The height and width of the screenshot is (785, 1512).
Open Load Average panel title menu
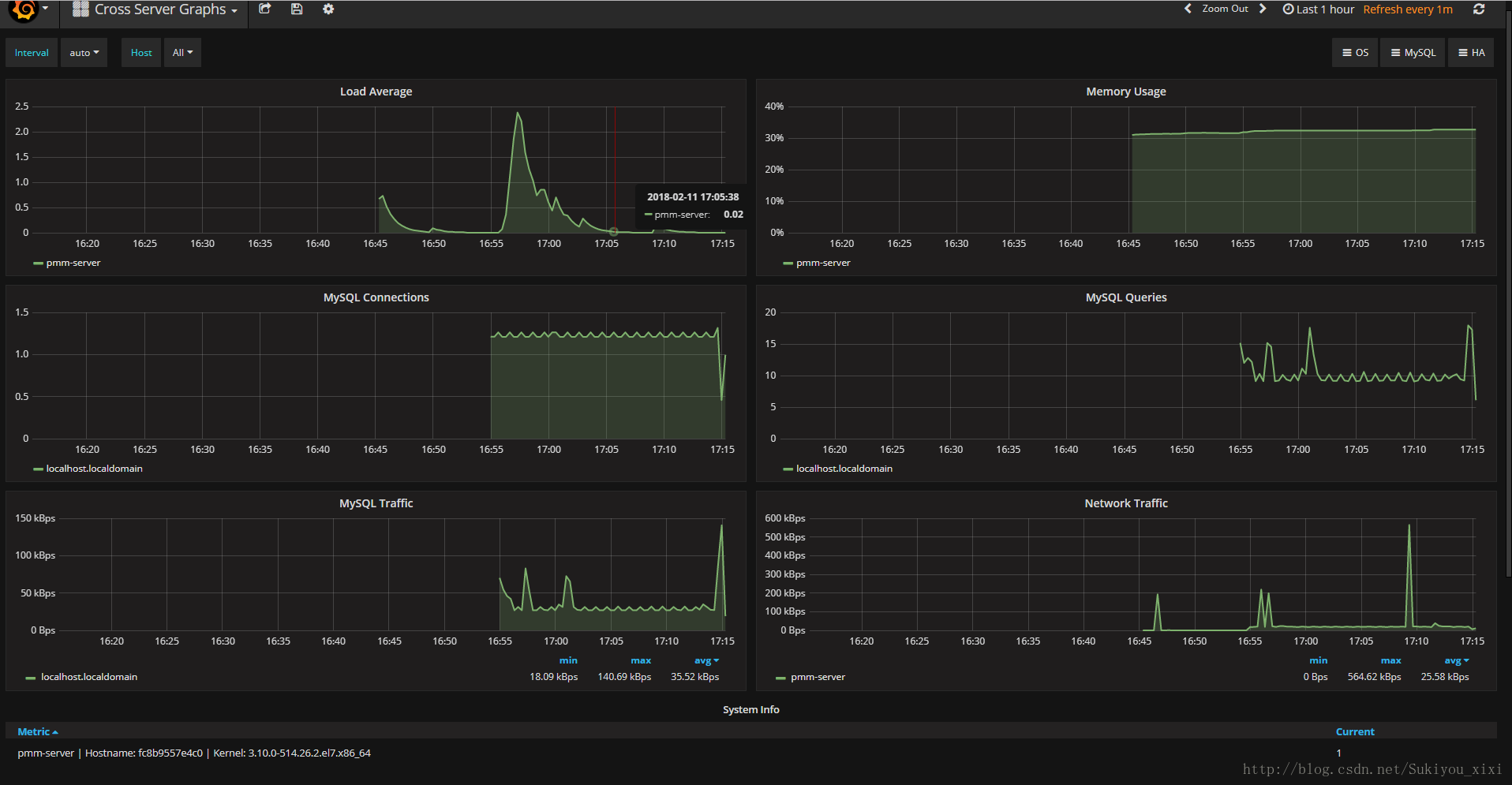click(x=376, y=92)
